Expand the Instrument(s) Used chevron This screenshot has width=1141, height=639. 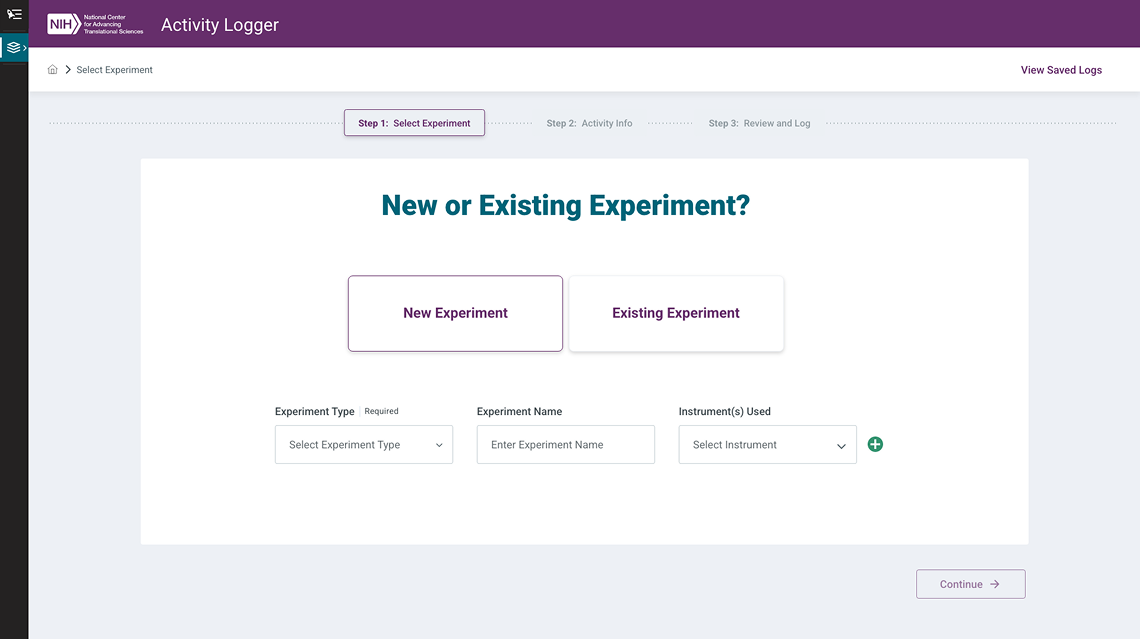tap(842, 444)
